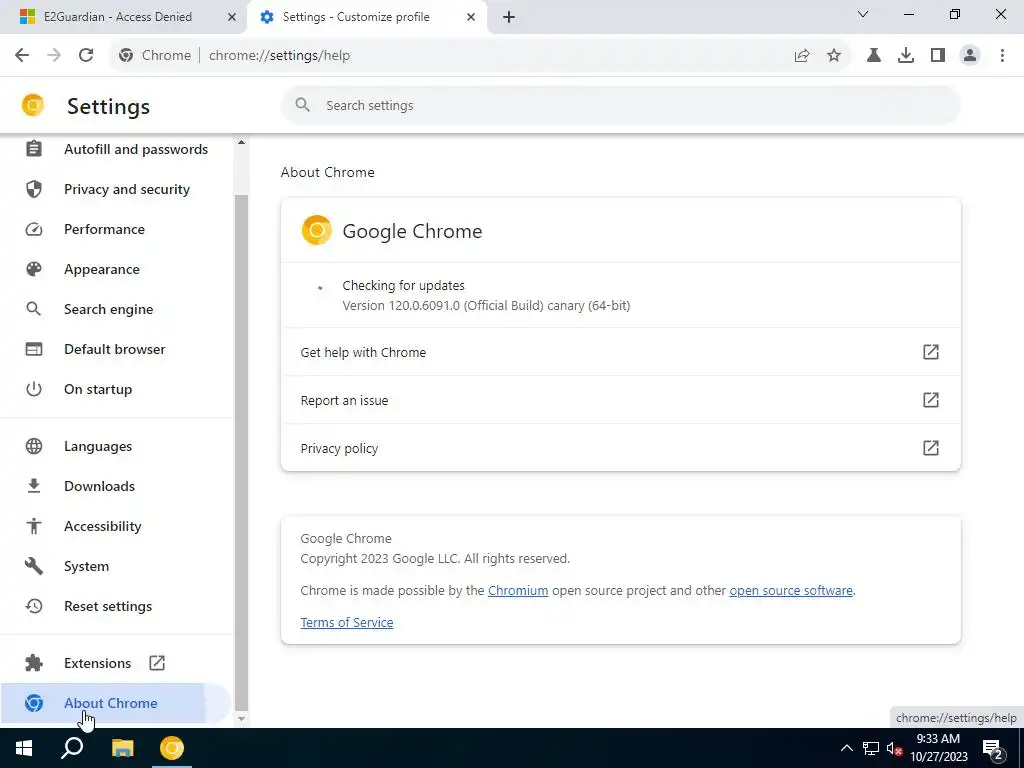Close the E2Guardian - Access Denied tab
Screen dimensions: 1024x768
click(231, 17)
